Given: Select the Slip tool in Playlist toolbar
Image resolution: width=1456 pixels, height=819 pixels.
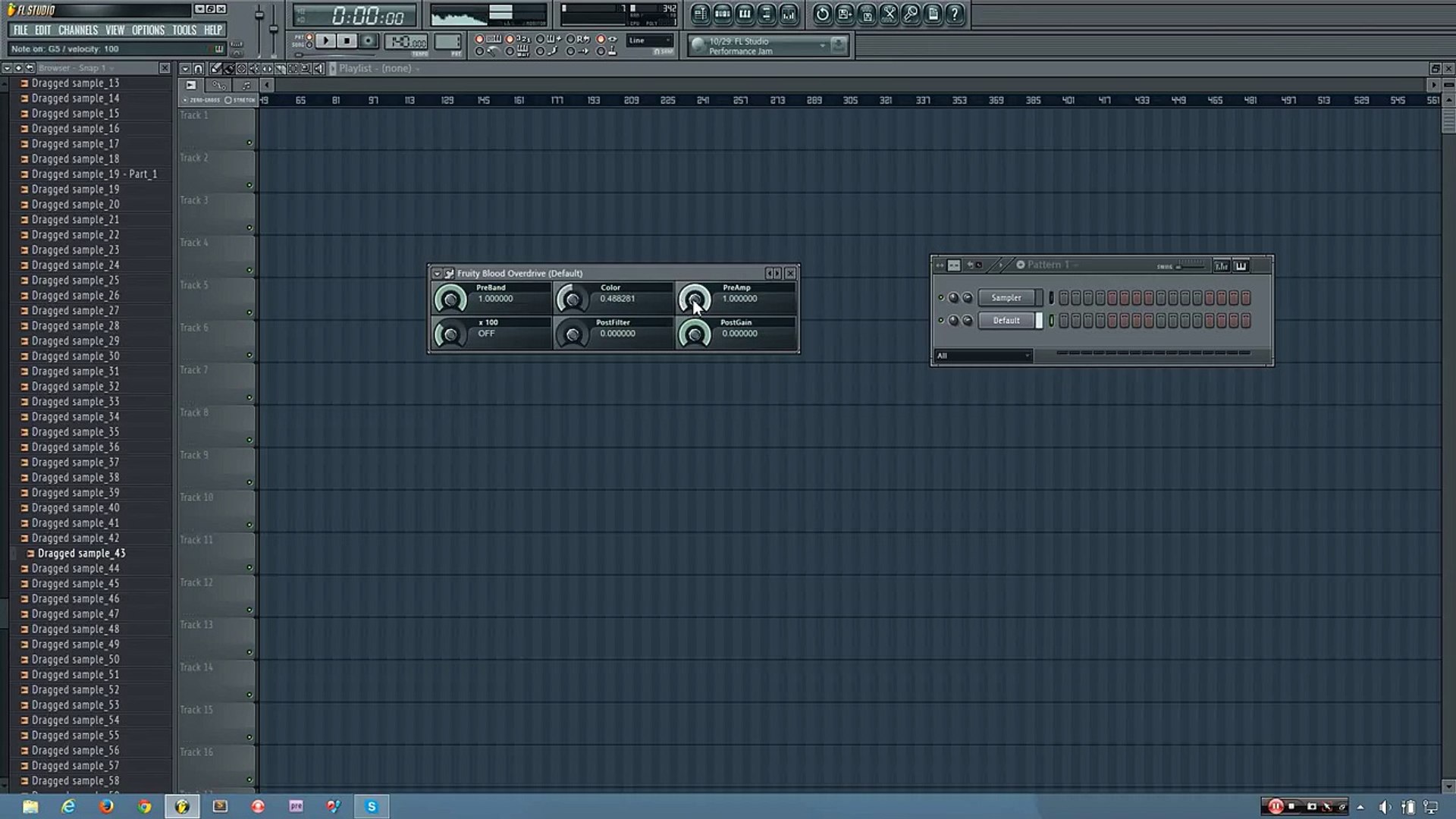Looking at the screenshot, I should 268,68.
